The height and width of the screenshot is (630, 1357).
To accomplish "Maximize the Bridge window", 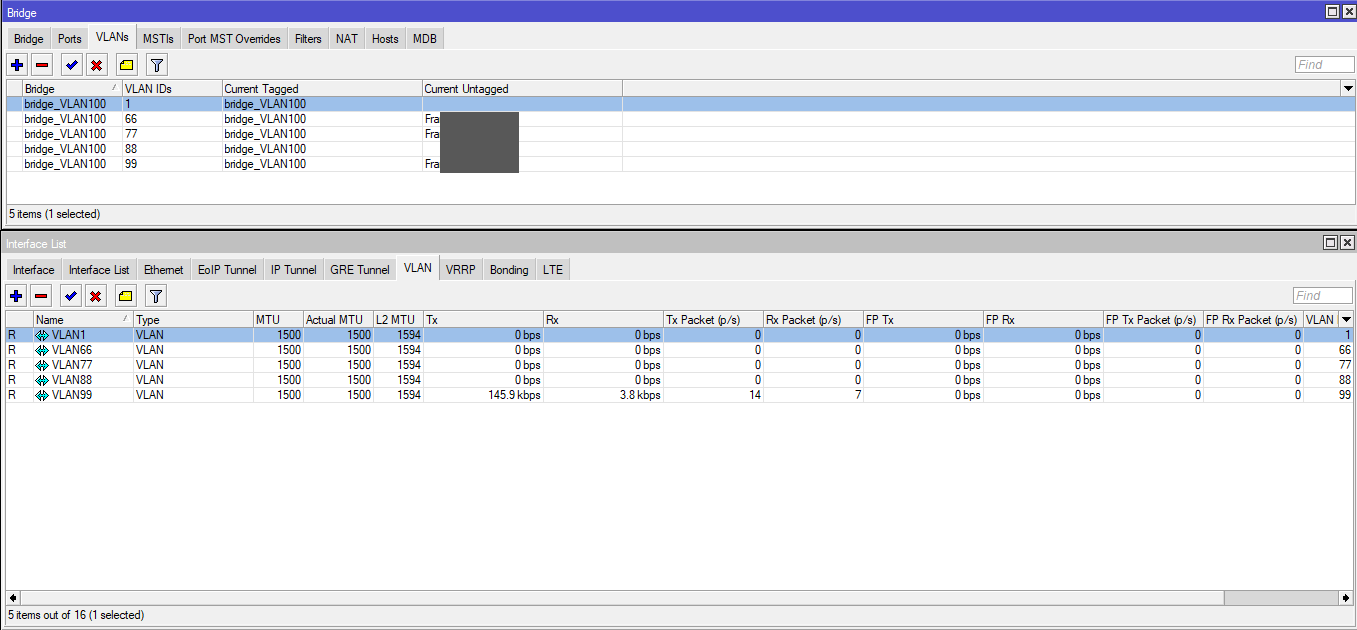I will 1332,11.
